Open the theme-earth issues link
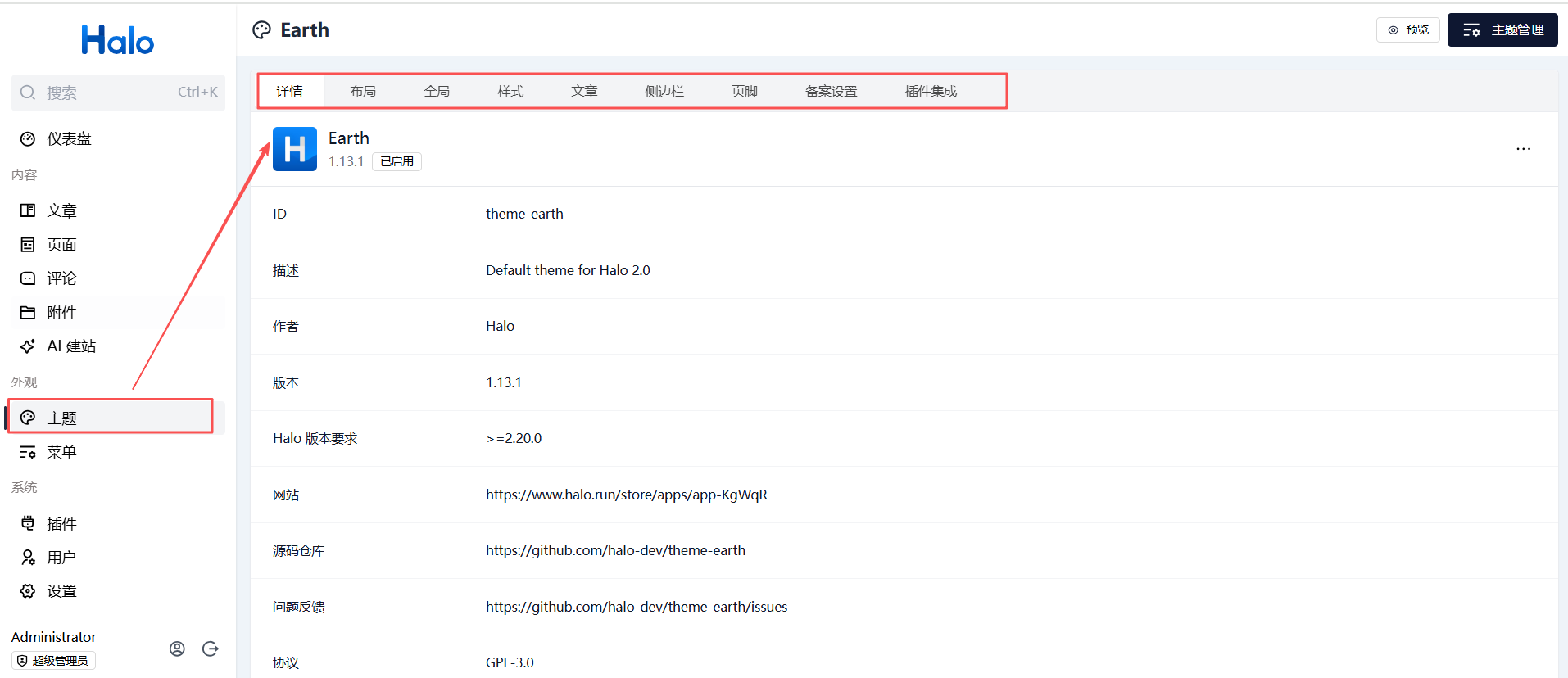 [637, 607]
